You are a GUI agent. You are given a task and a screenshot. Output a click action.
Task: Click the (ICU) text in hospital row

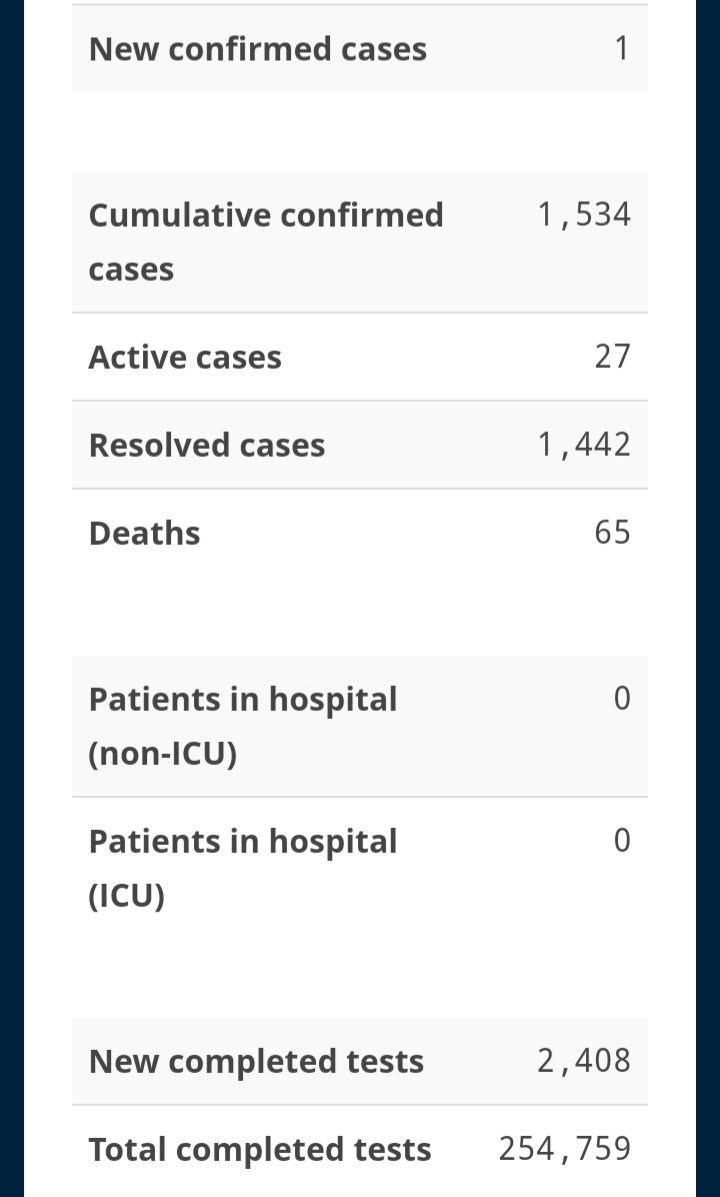click(127, 896)
